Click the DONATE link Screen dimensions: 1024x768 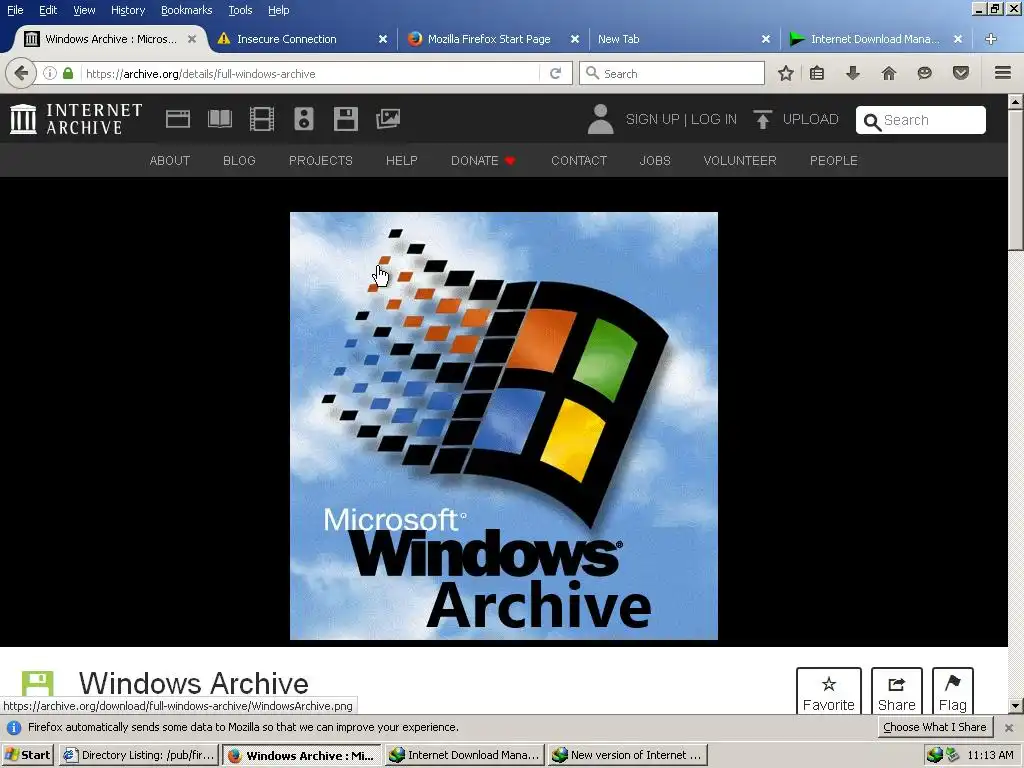pos(483,161)
